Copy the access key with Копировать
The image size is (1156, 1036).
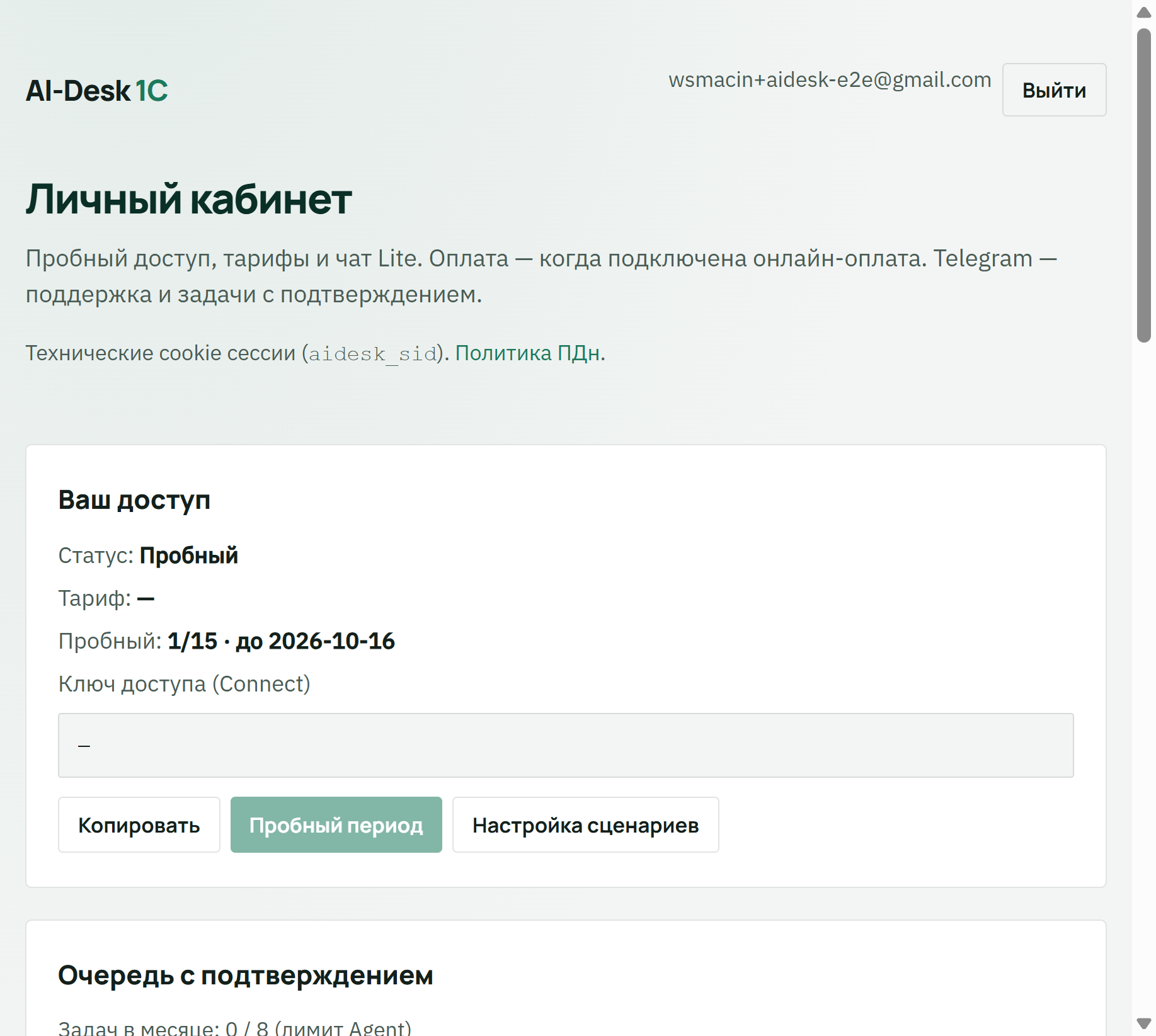(139, 825)
